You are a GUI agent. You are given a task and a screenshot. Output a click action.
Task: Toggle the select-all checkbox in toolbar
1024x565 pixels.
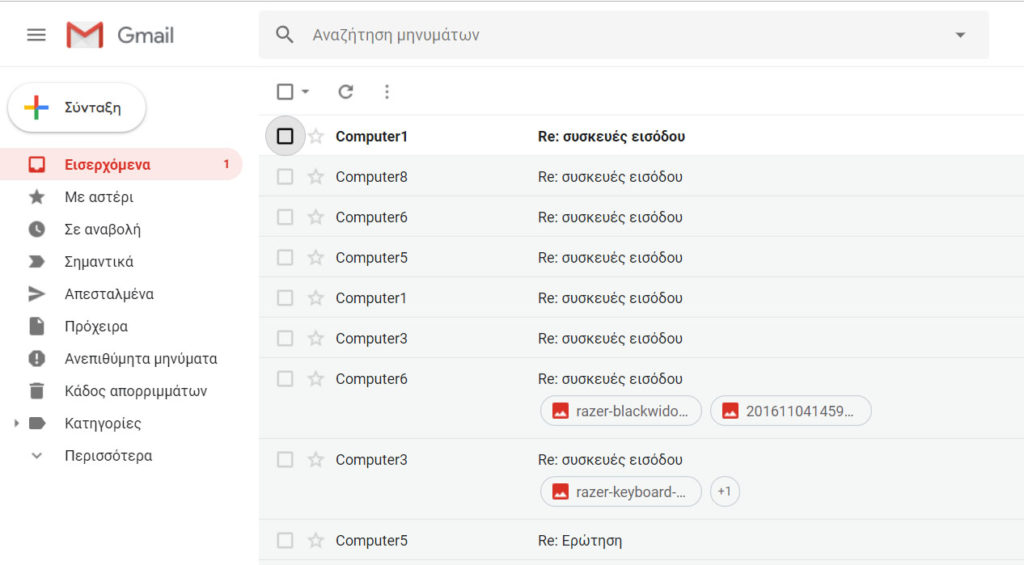(285, 92)
